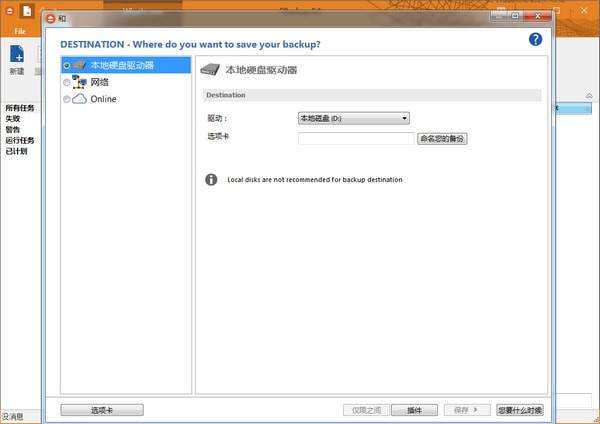Select the Online radio button
Viewport: 600px width, 424px height.
(67, 99)
